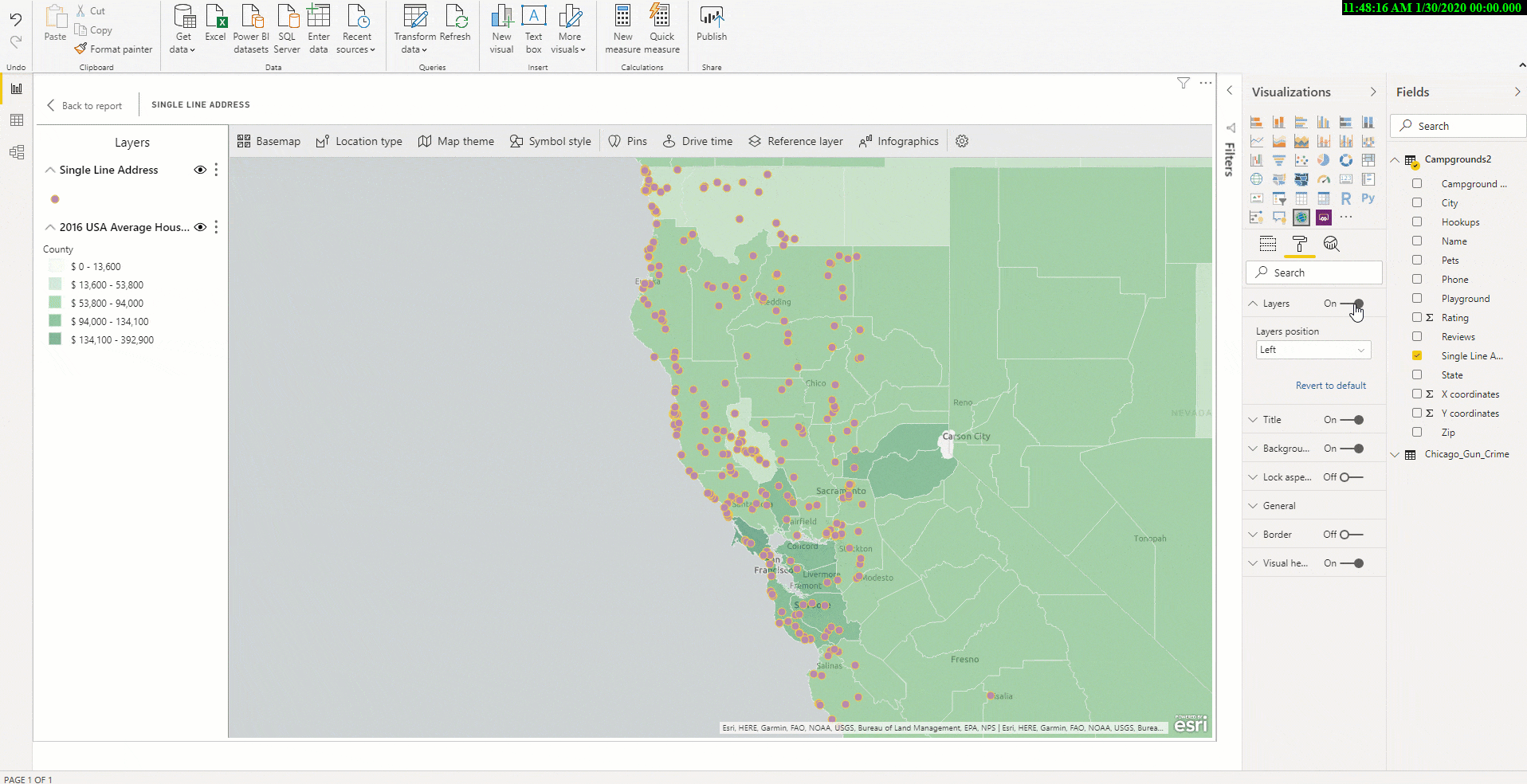
Task: Open the Infographics tool
Action: 898,141
